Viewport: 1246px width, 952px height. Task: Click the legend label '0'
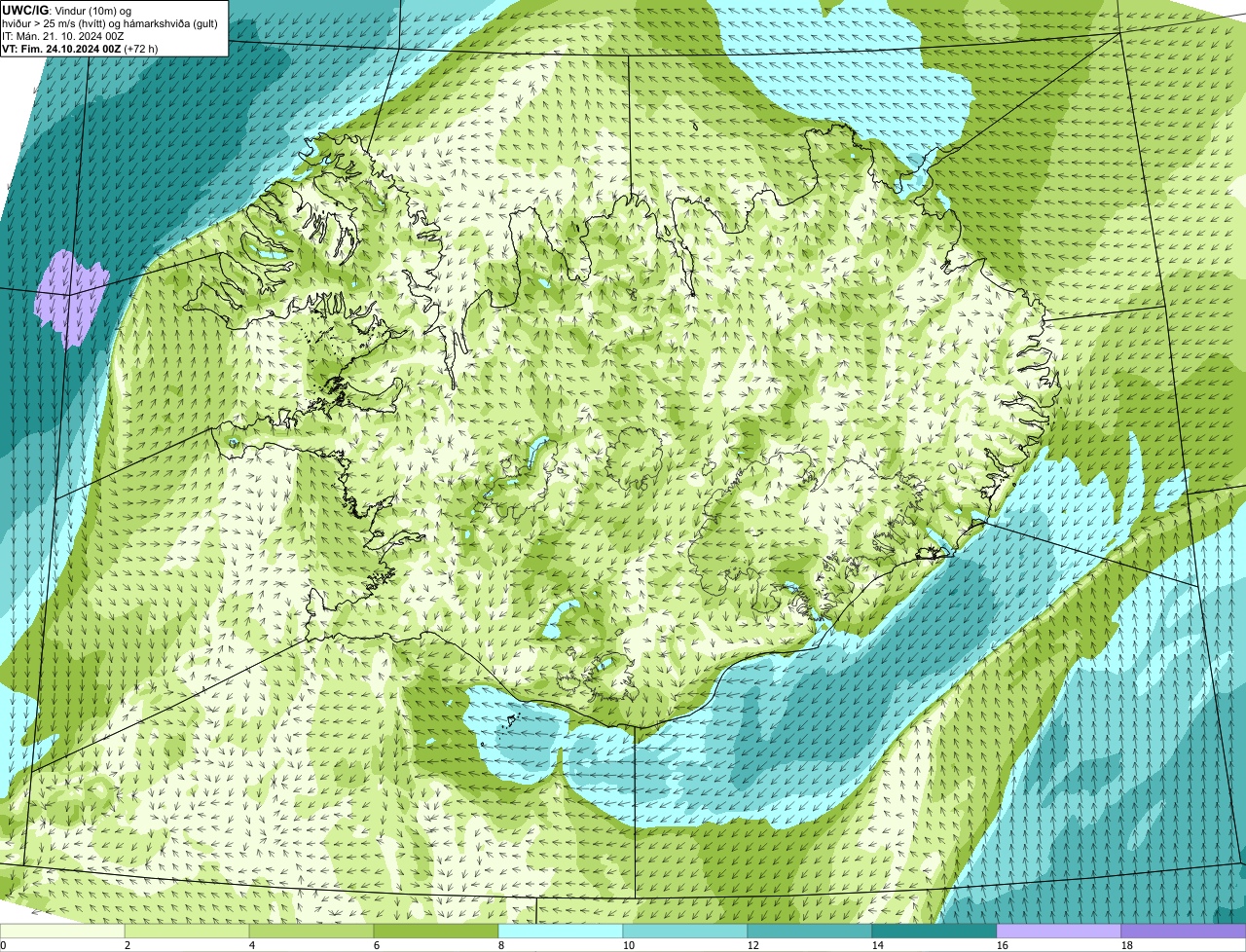[x=3, y=945]
